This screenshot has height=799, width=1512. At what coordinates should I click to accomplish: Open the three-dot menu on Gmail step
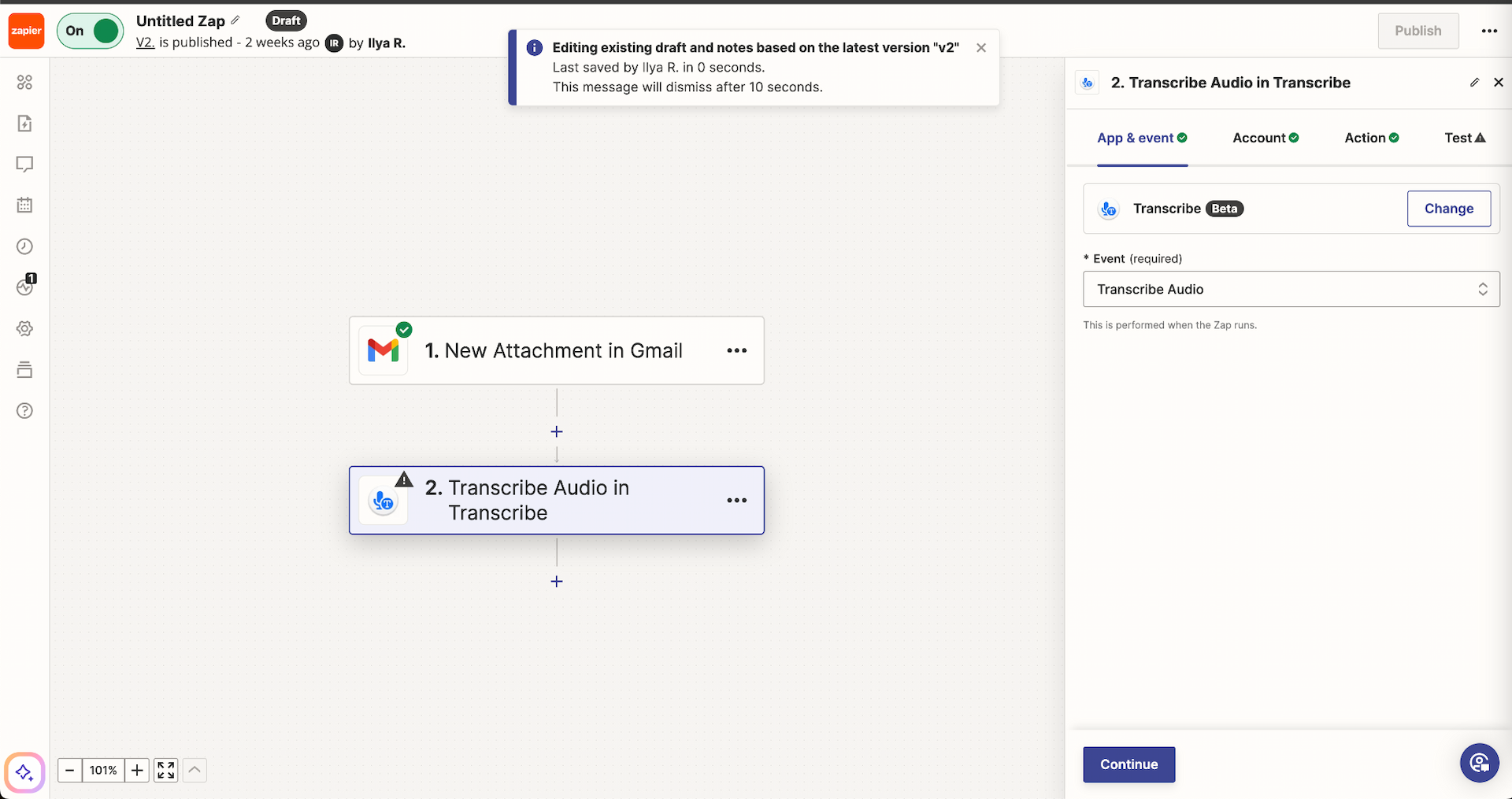tap(736, 350)
